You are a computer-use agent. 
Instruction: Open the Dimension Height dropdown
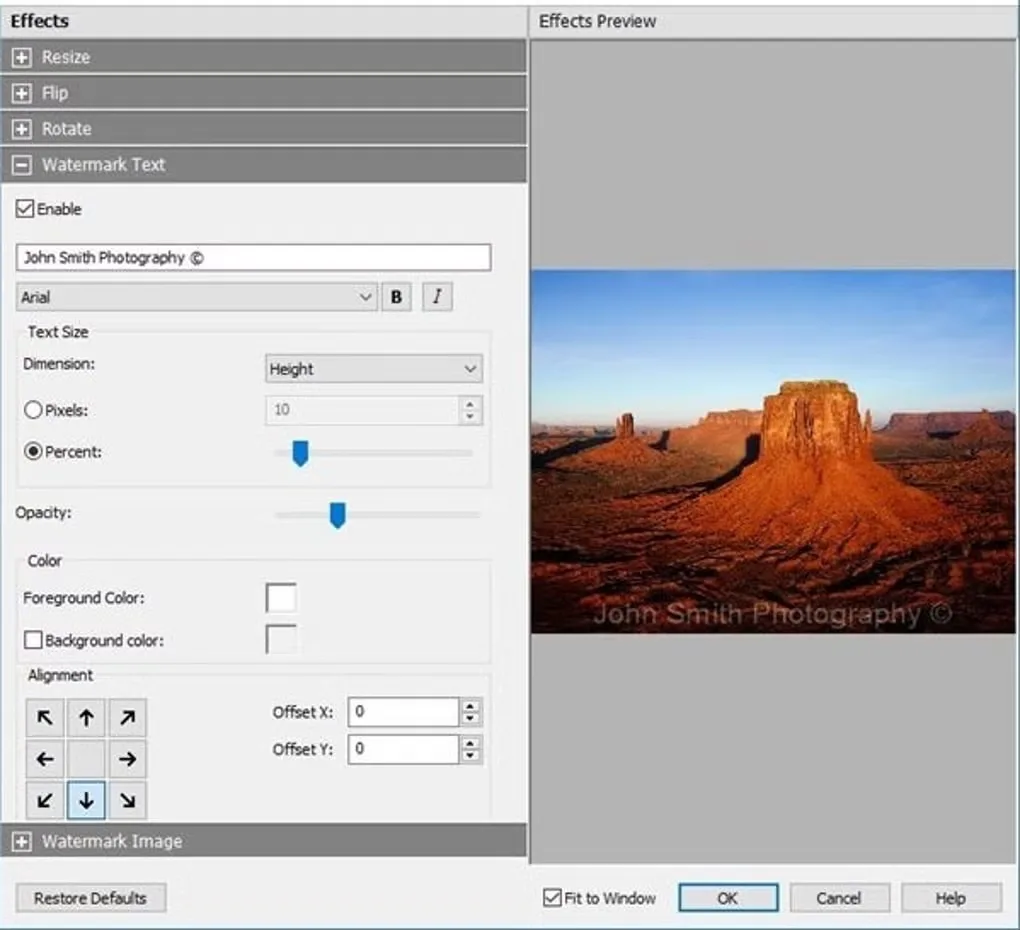pos(374,369)
